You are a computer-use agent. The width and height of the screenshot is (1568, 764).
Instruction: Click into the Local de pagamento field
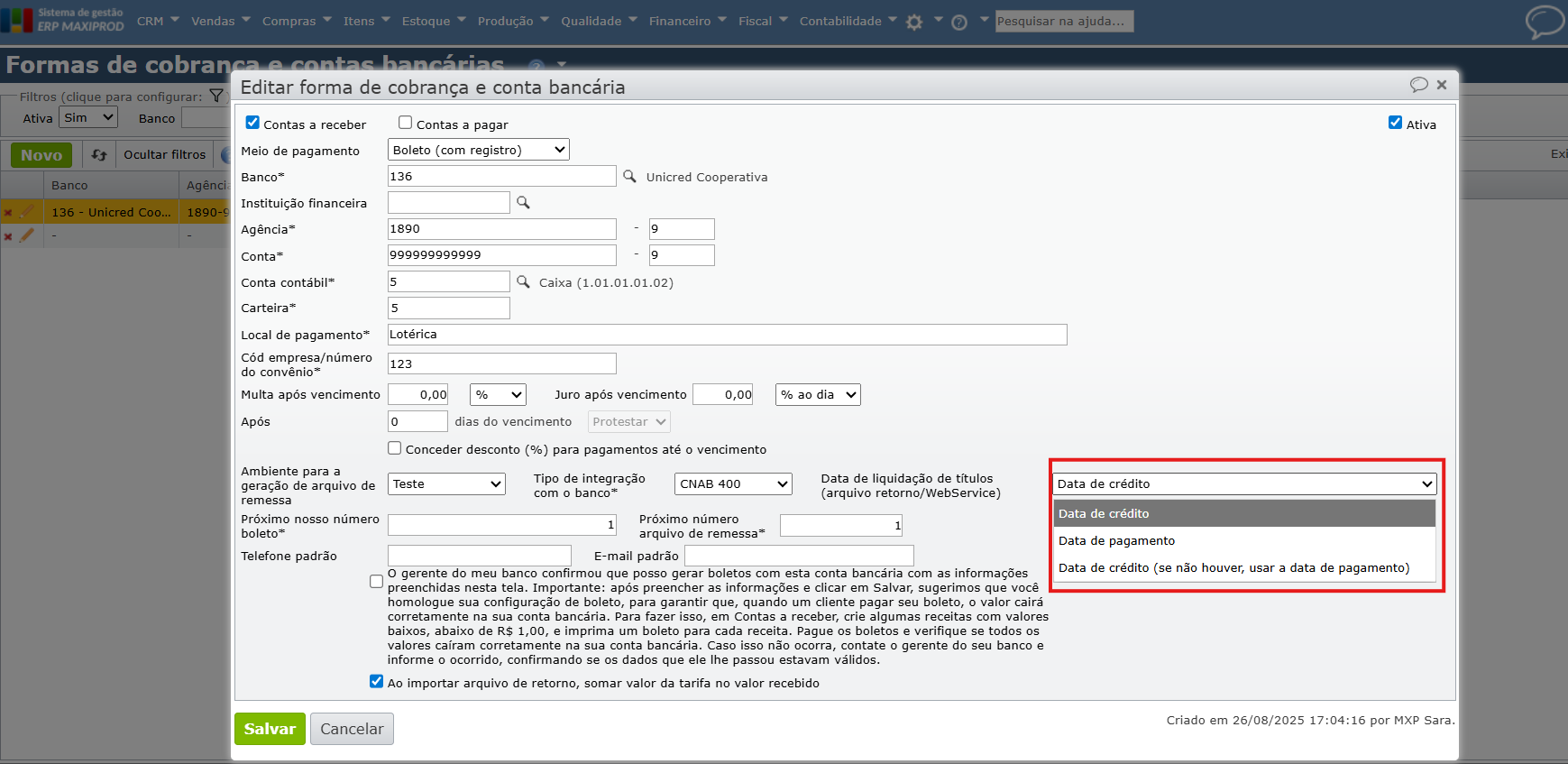[727, 335]
